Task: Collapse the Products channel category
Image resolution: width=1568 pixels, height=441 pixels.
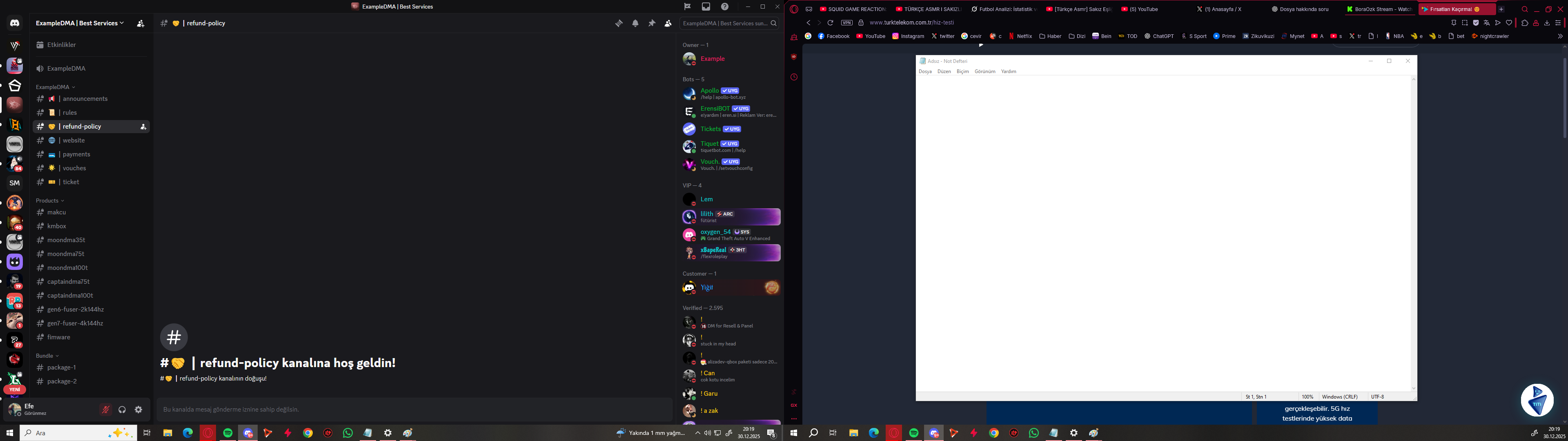Action: [50, 201]
